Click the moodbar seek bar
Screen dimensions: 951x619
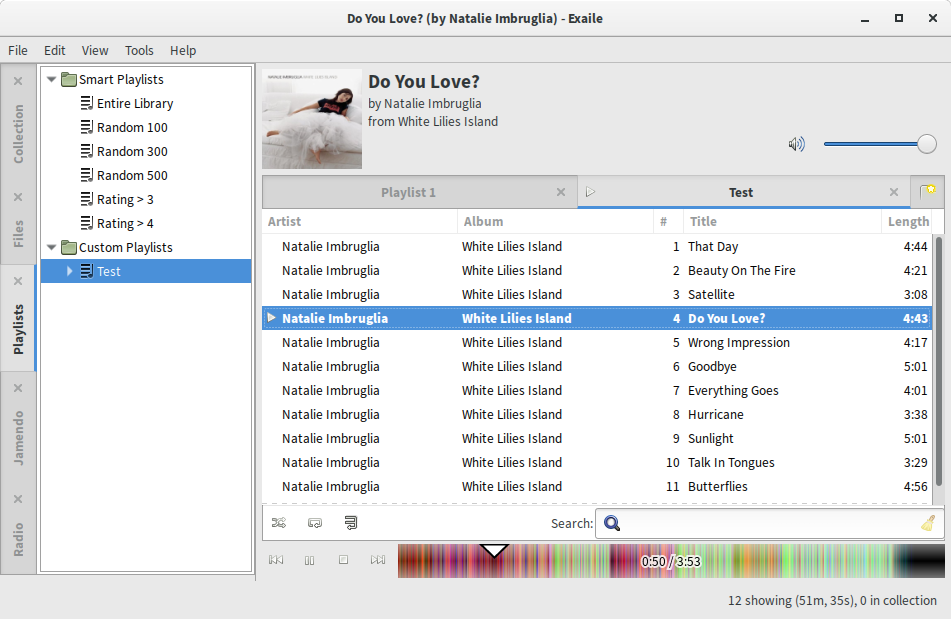pyautogui.click(x=671, y=561)
